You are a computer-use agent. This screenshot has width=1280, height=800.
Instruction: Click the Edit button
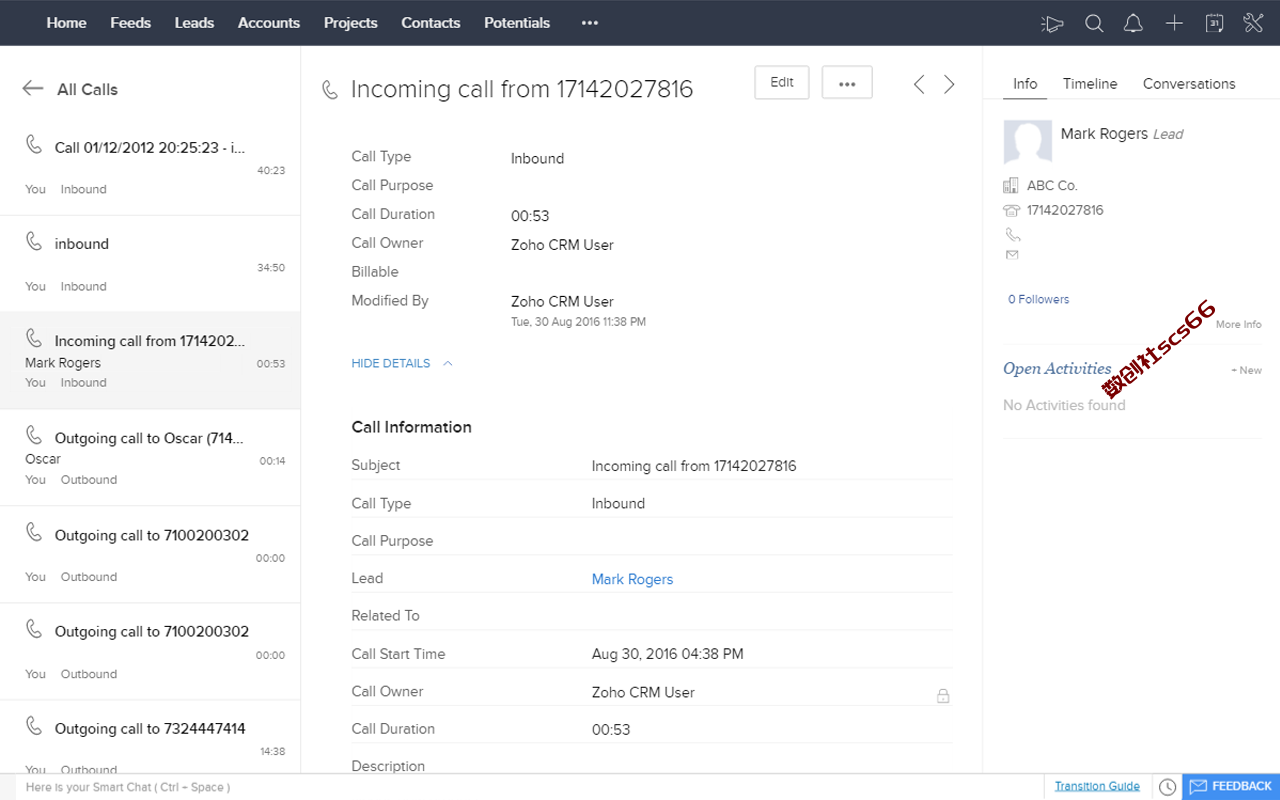782,83
